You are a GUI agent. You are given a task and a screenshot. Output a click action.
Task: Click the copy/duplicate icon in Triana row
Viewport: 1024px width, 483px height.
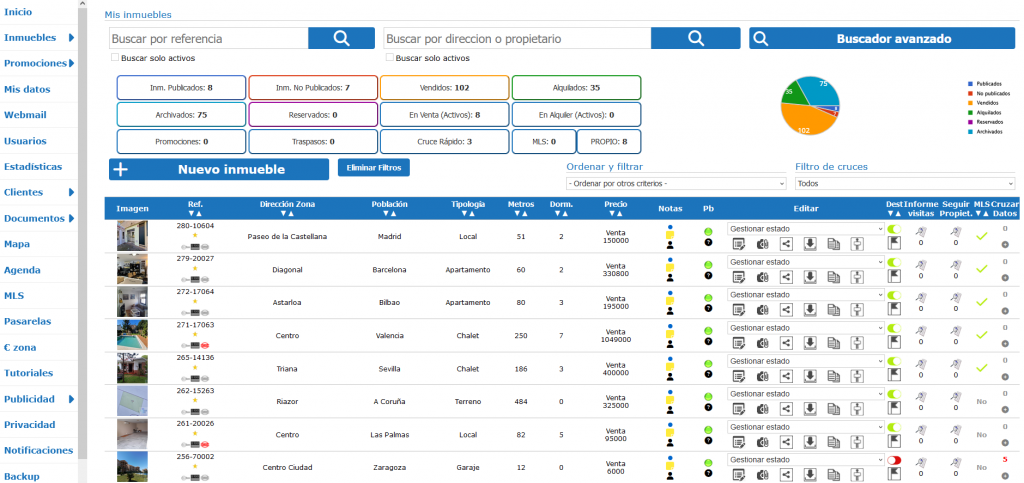(833, 375)
